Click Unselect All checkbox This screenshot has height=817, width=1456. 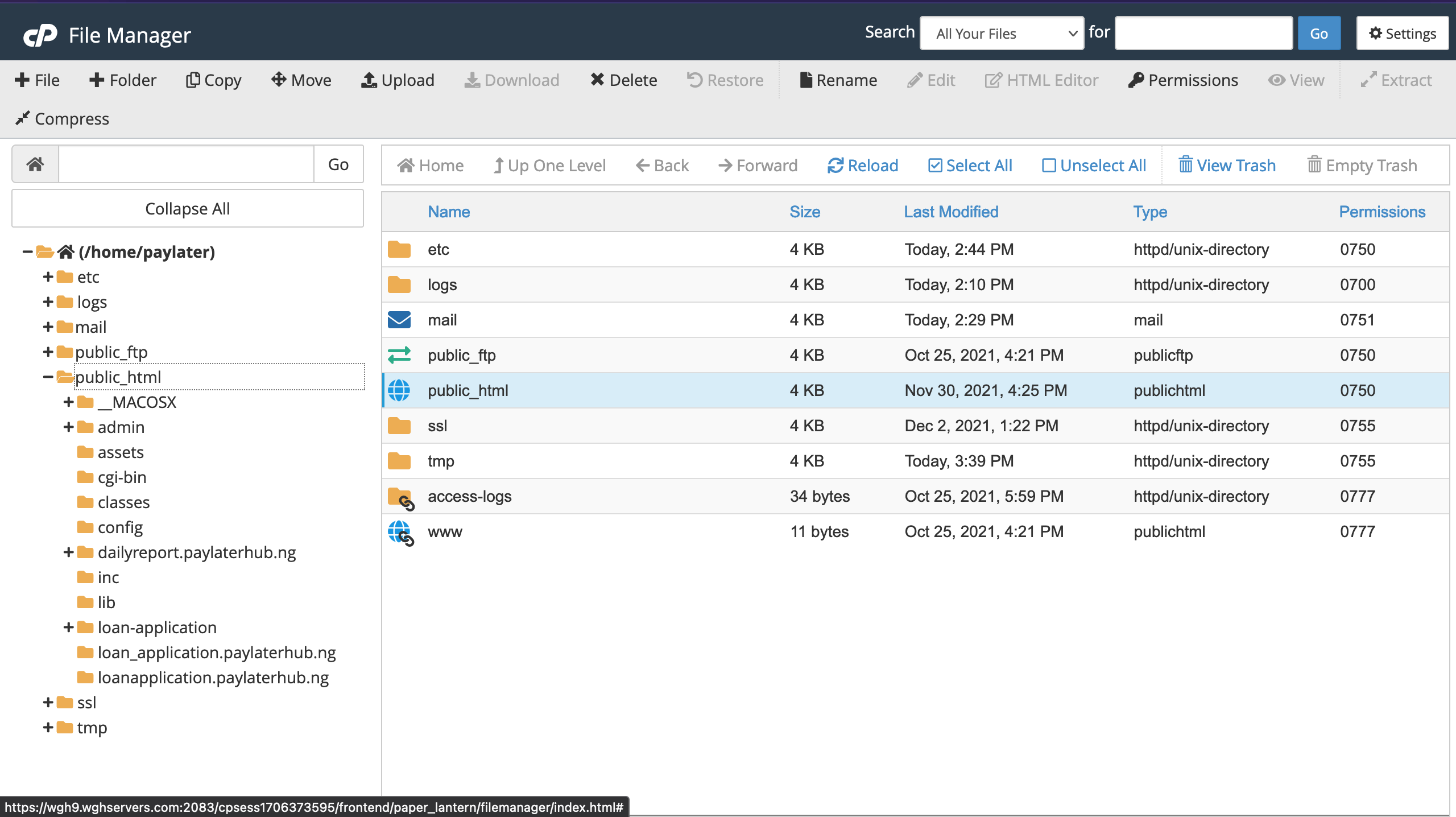1048,166
